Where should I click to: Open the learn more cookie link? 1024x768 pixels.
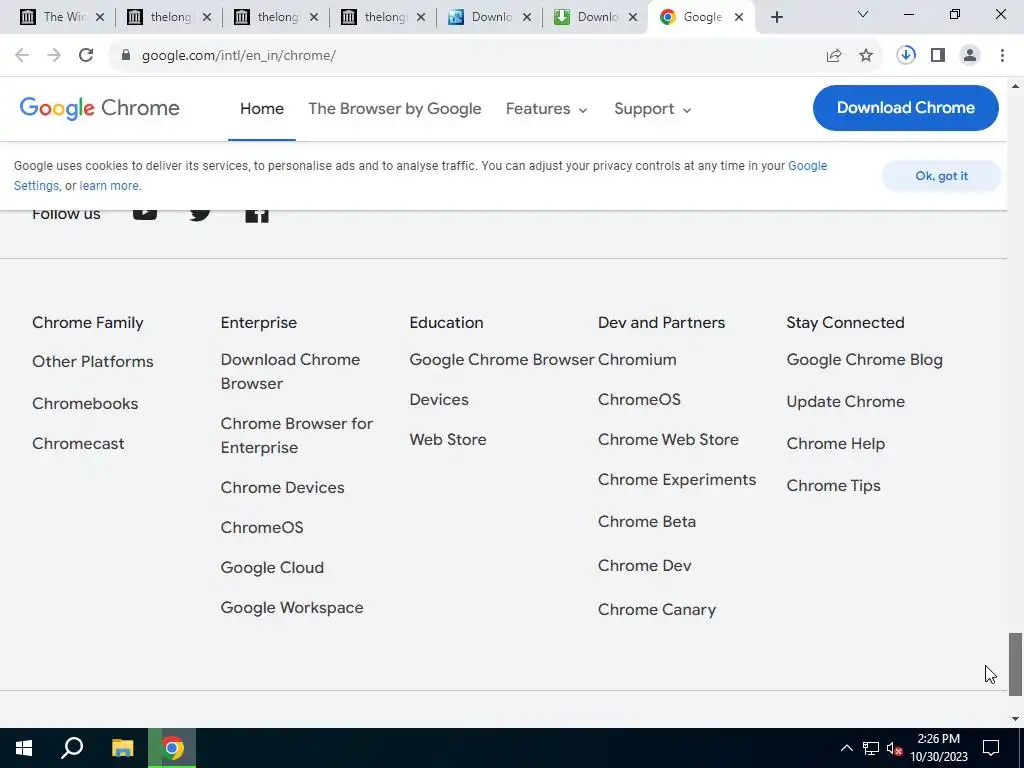pyautogui.click(x=109, y=185)
